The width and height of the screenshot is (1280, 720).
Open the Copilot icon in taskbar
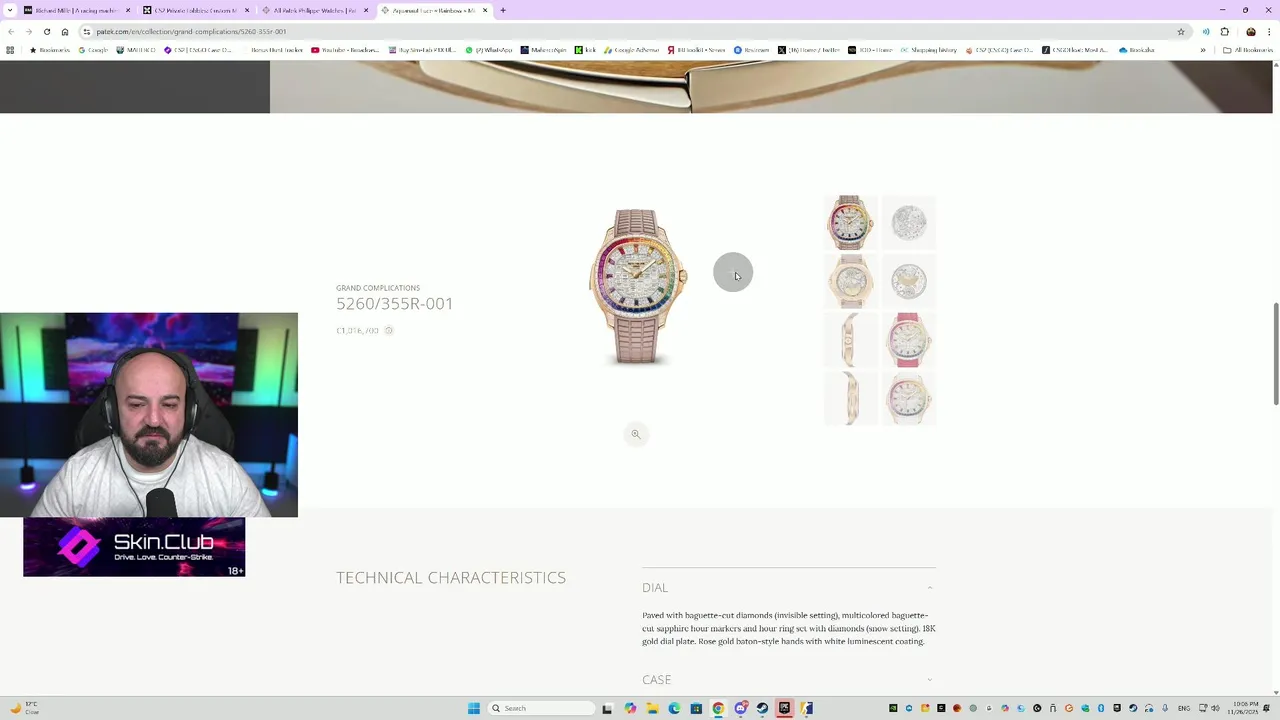630,708
